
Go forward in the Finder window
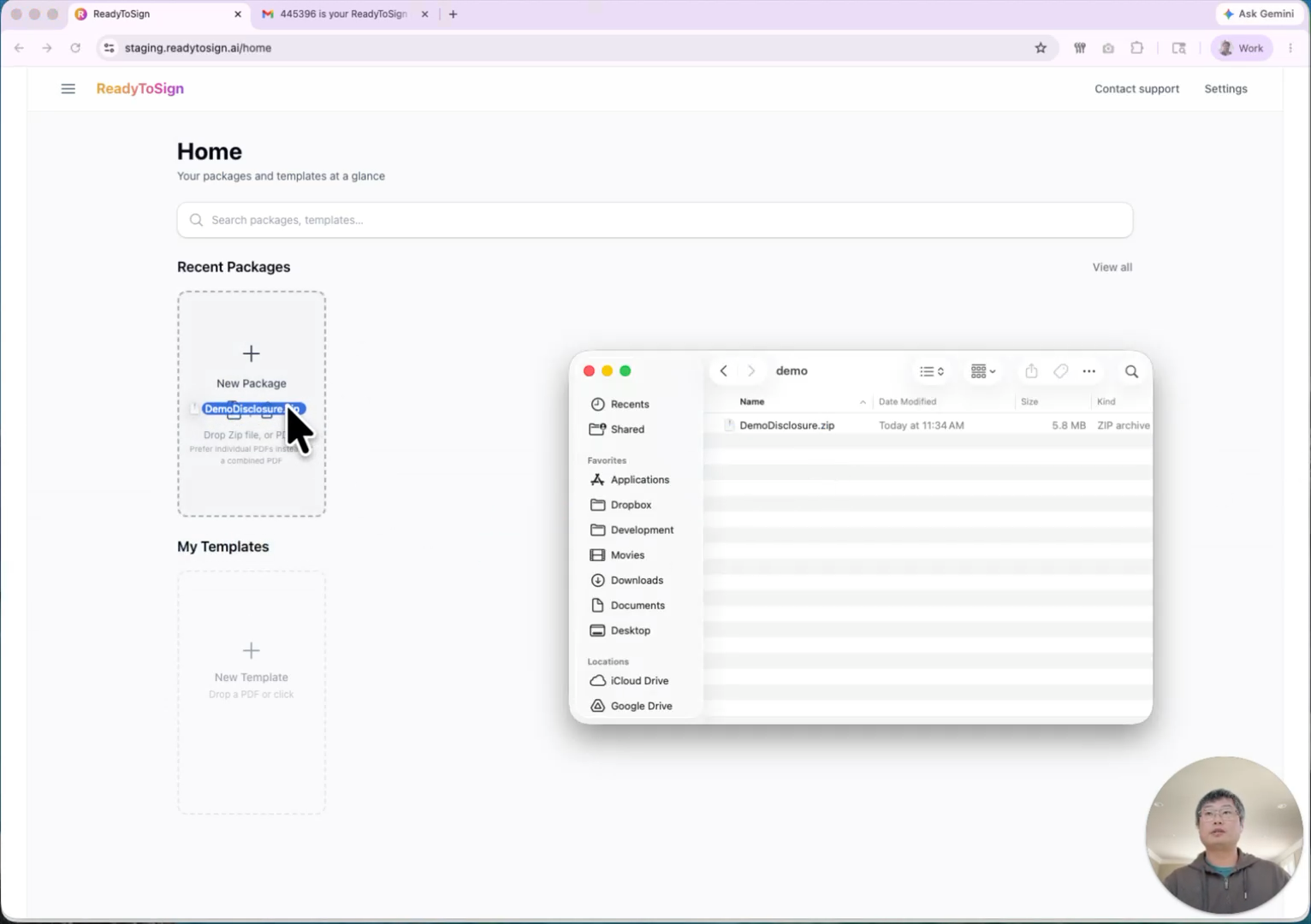coord(751,370)
